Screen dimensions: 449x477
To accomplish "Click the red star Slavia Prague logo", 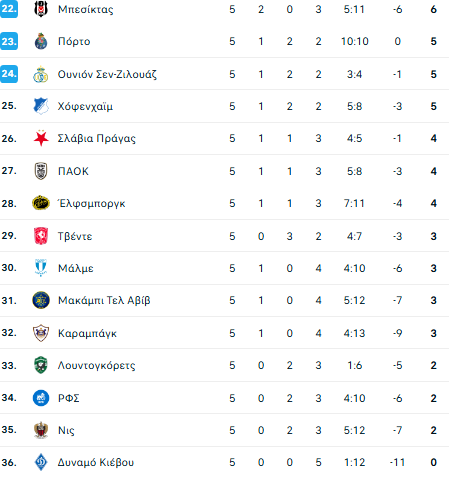I will 41,138.
